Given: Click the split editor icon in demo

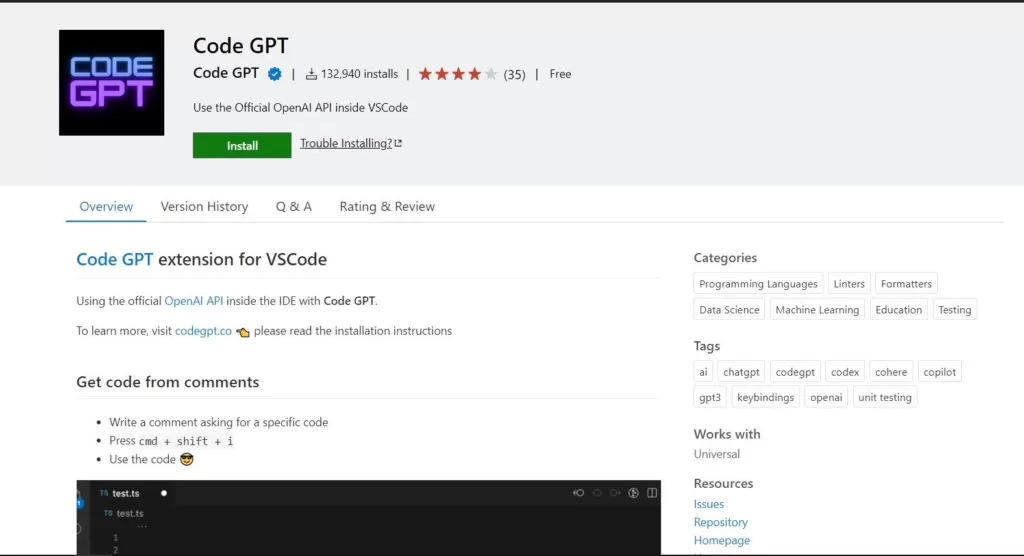Looking at the screenshot, I should 652,493.
